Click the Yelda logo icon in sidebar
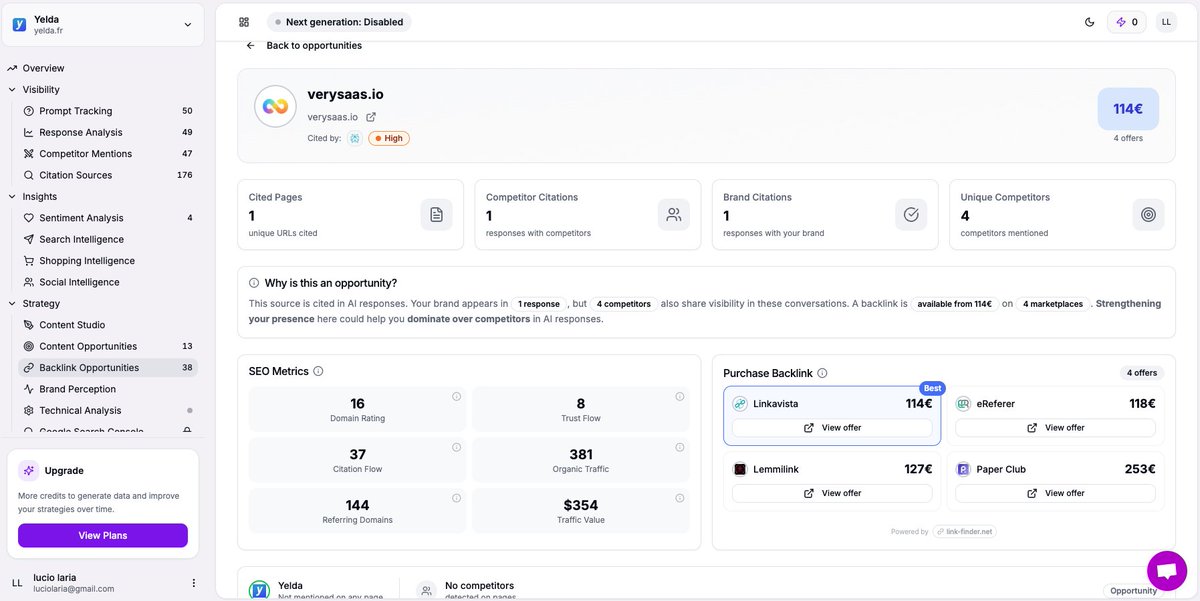Image resolution: width=1200 pixels, height=601 pixels. pyautogui.click(x=19, y=25)
